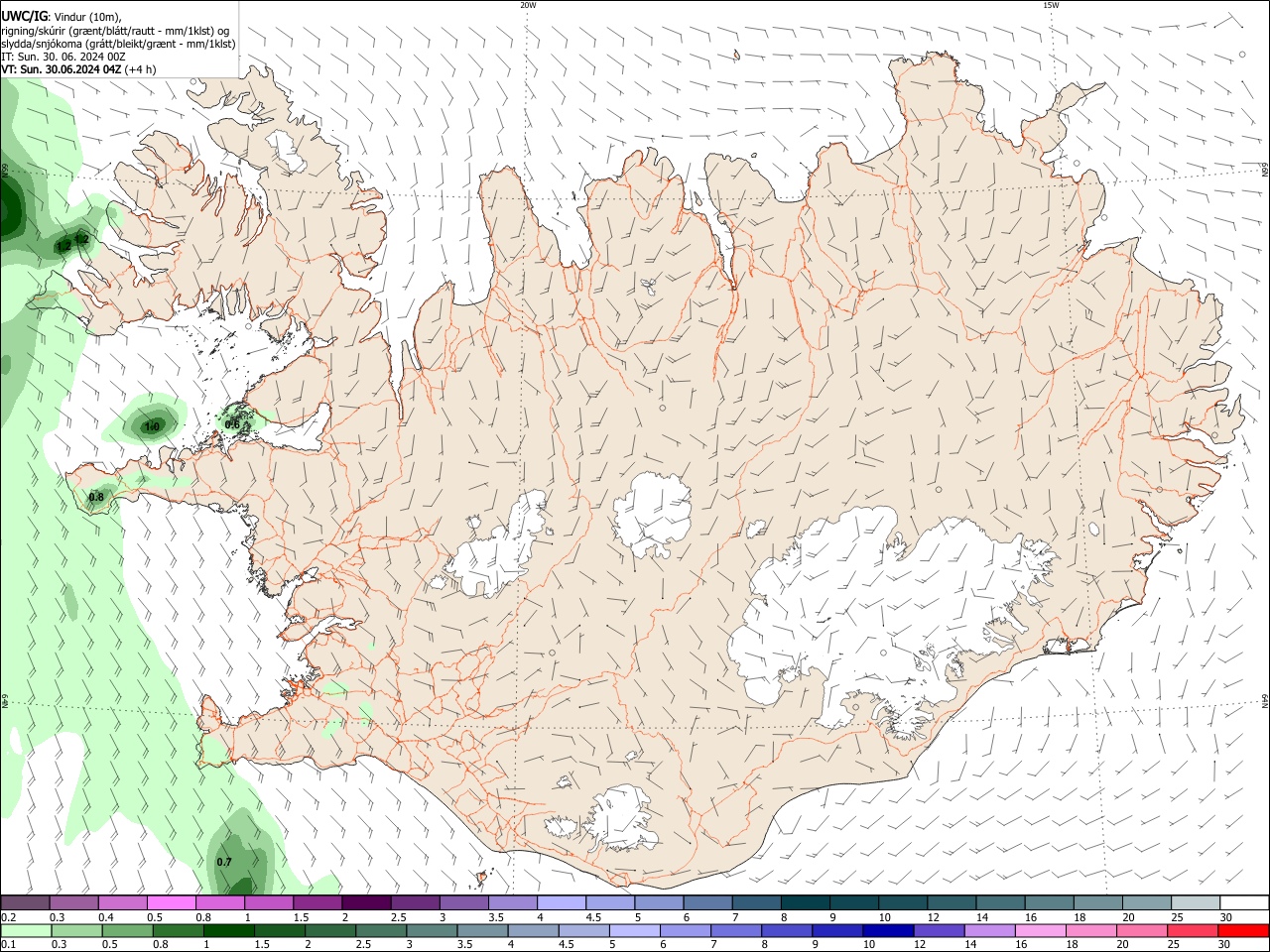Image resolution: width=1270 pixels, height=952 pixels.
Task: Click the 0.6 precipitation value near the islands
Action: pyautogui.click(x=232, y=424)
